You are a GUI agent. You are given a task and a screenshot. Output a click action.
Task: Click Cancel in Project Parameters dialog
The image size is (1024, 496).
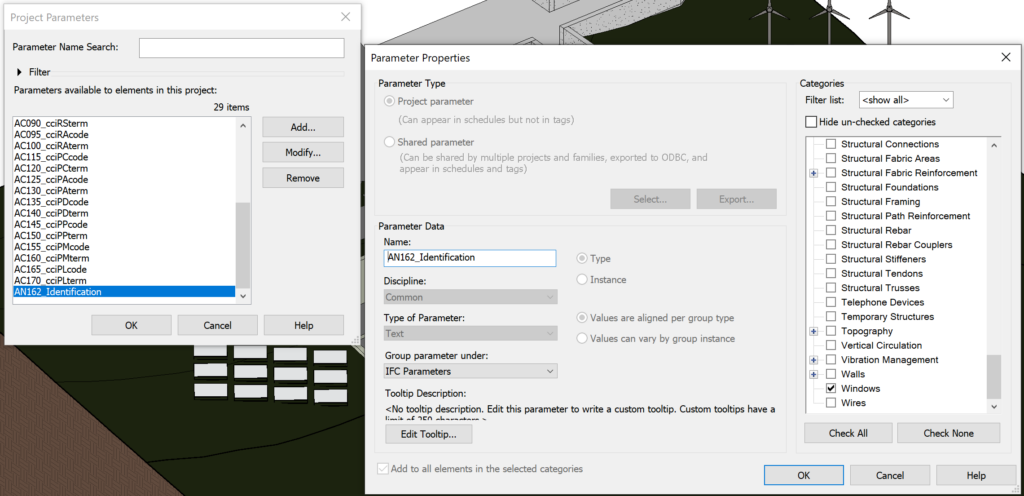click(217, 325)
